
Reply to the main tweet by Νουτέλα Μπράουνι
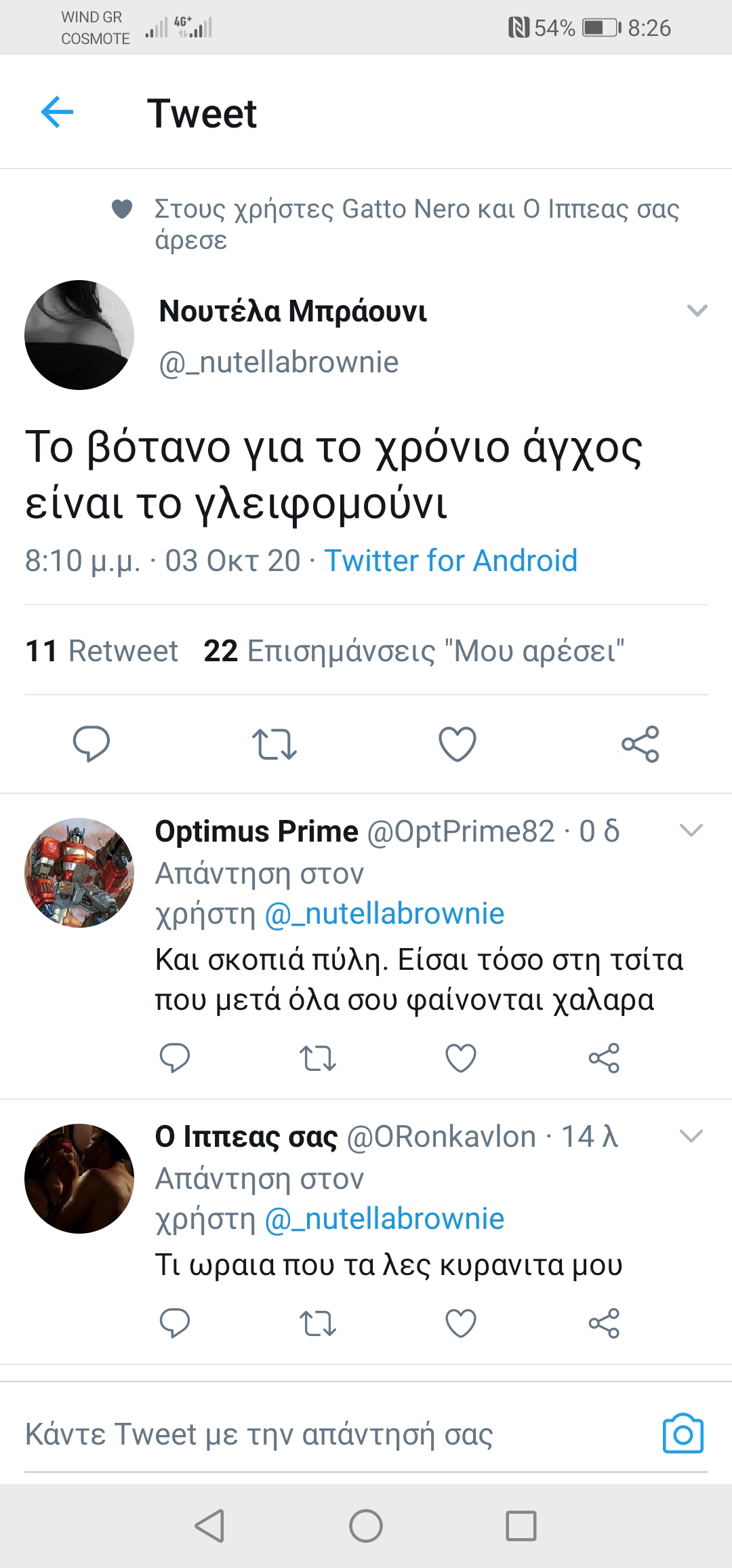pyautogui.click(x=91, y=744)
